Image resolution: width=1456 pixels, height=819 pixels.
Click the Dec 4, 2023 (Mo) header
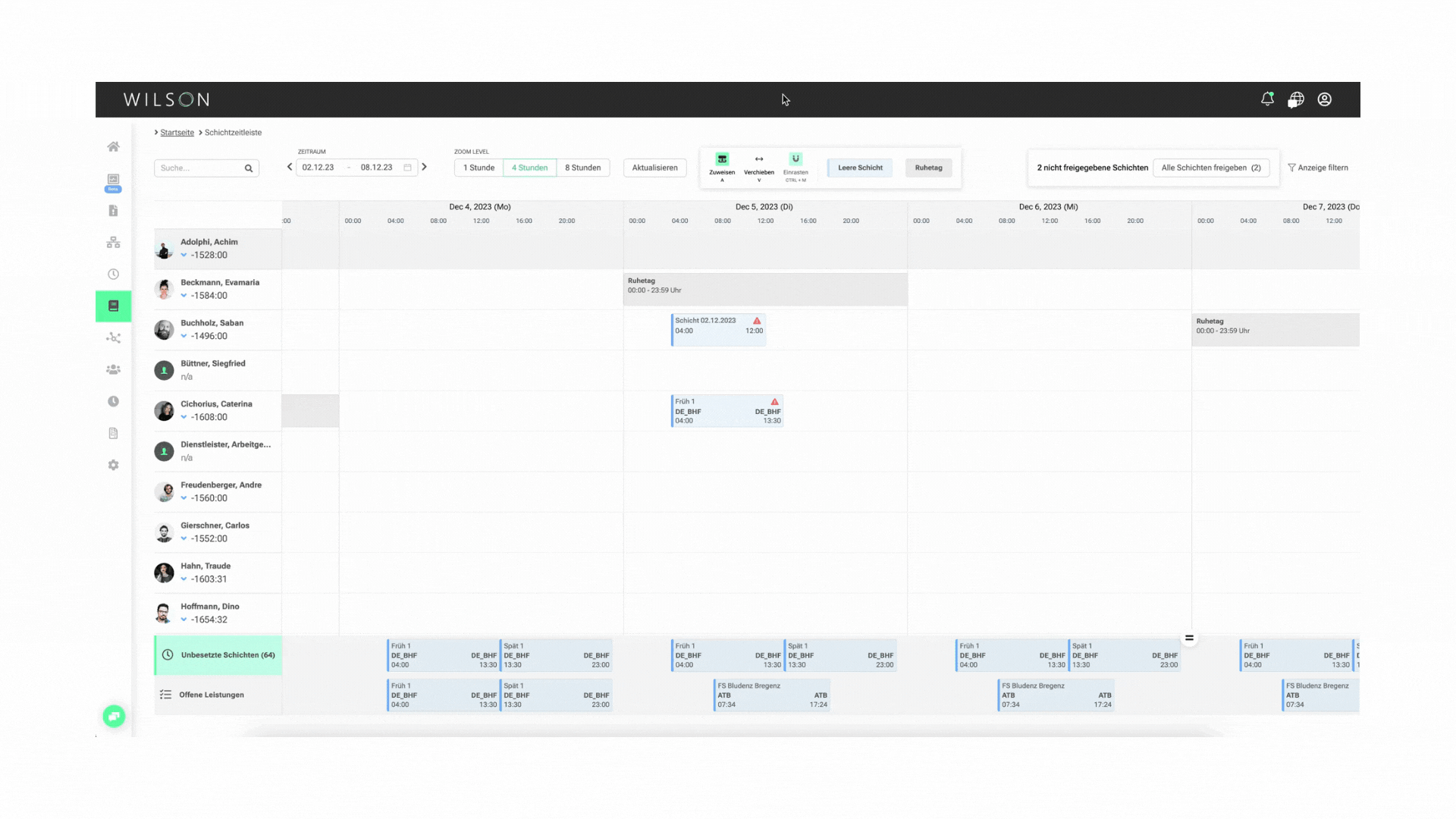pos(480,207)
